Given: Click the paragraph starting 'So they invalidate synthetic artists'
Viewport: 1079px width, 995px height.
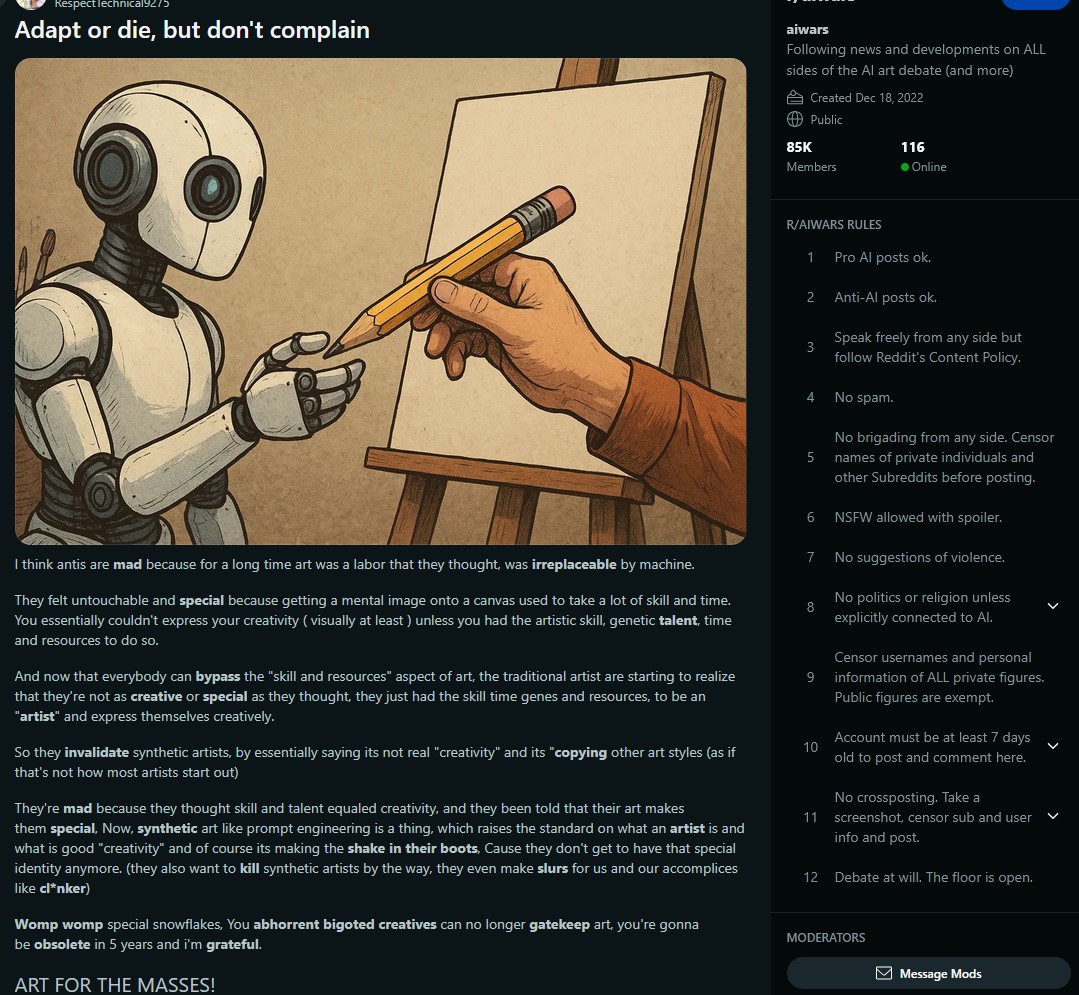Looking at the screenshot, I should (375, 762).
